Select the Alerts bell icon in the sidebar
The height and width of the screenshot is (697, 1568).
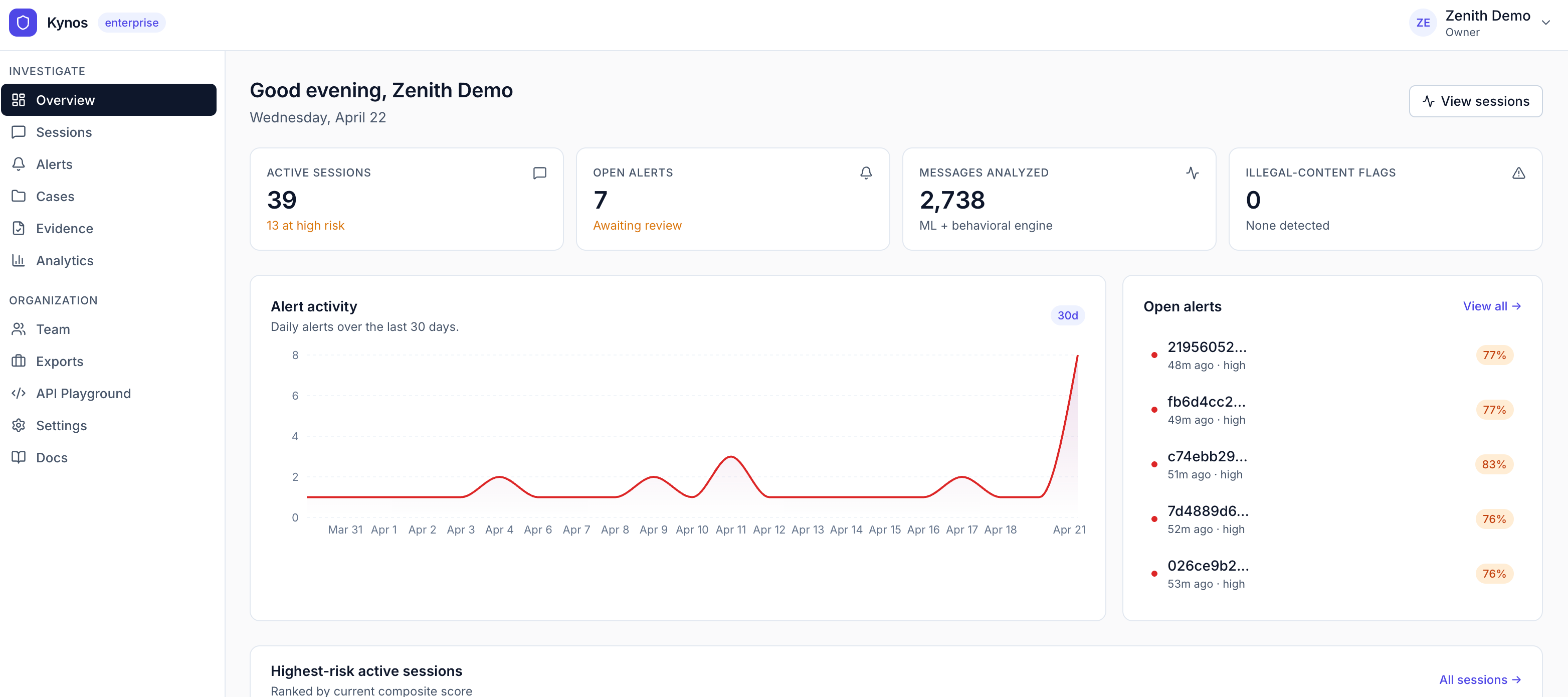(x=18, y=164)
